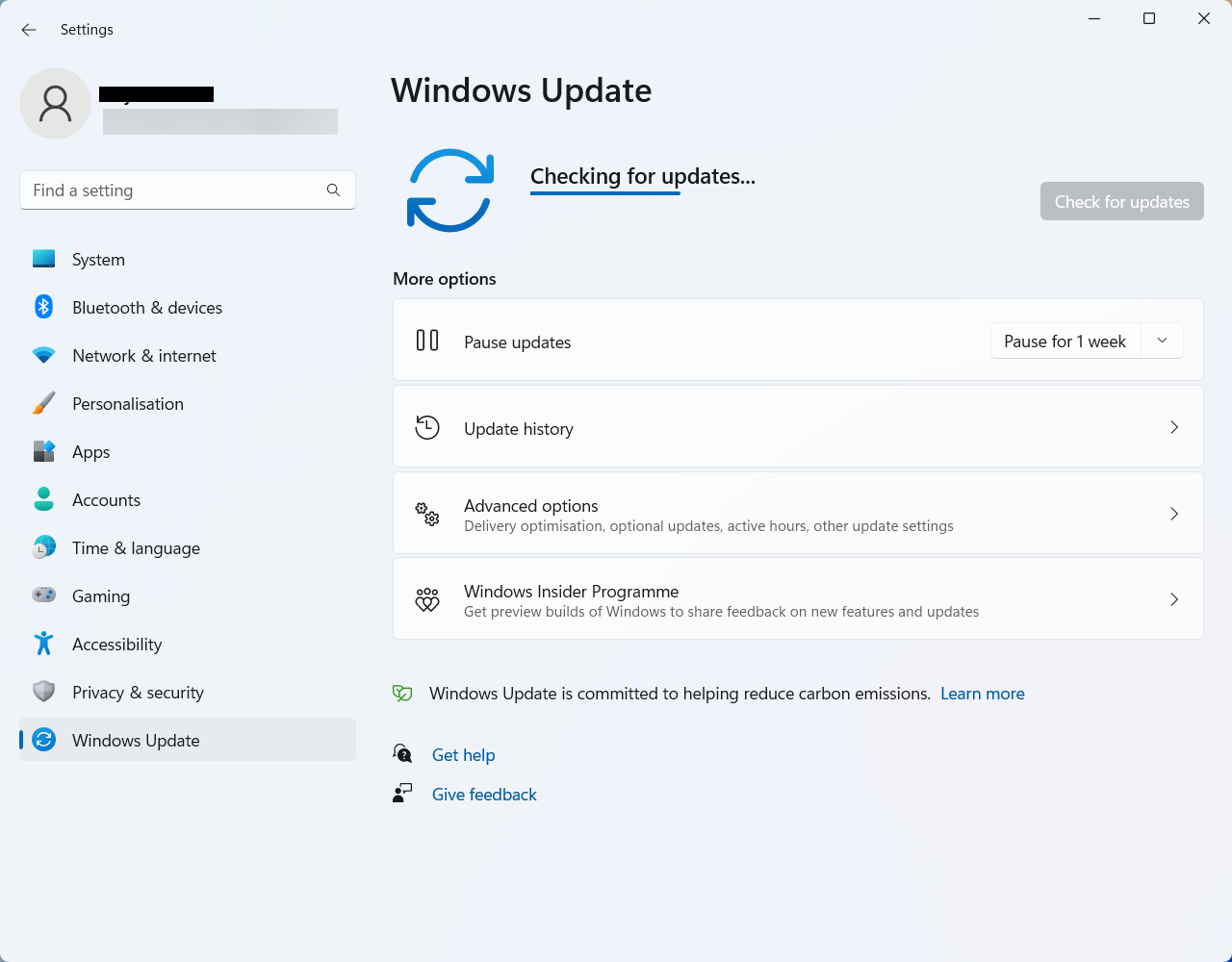Minimize the Settings window

[x=1094, y=18]
